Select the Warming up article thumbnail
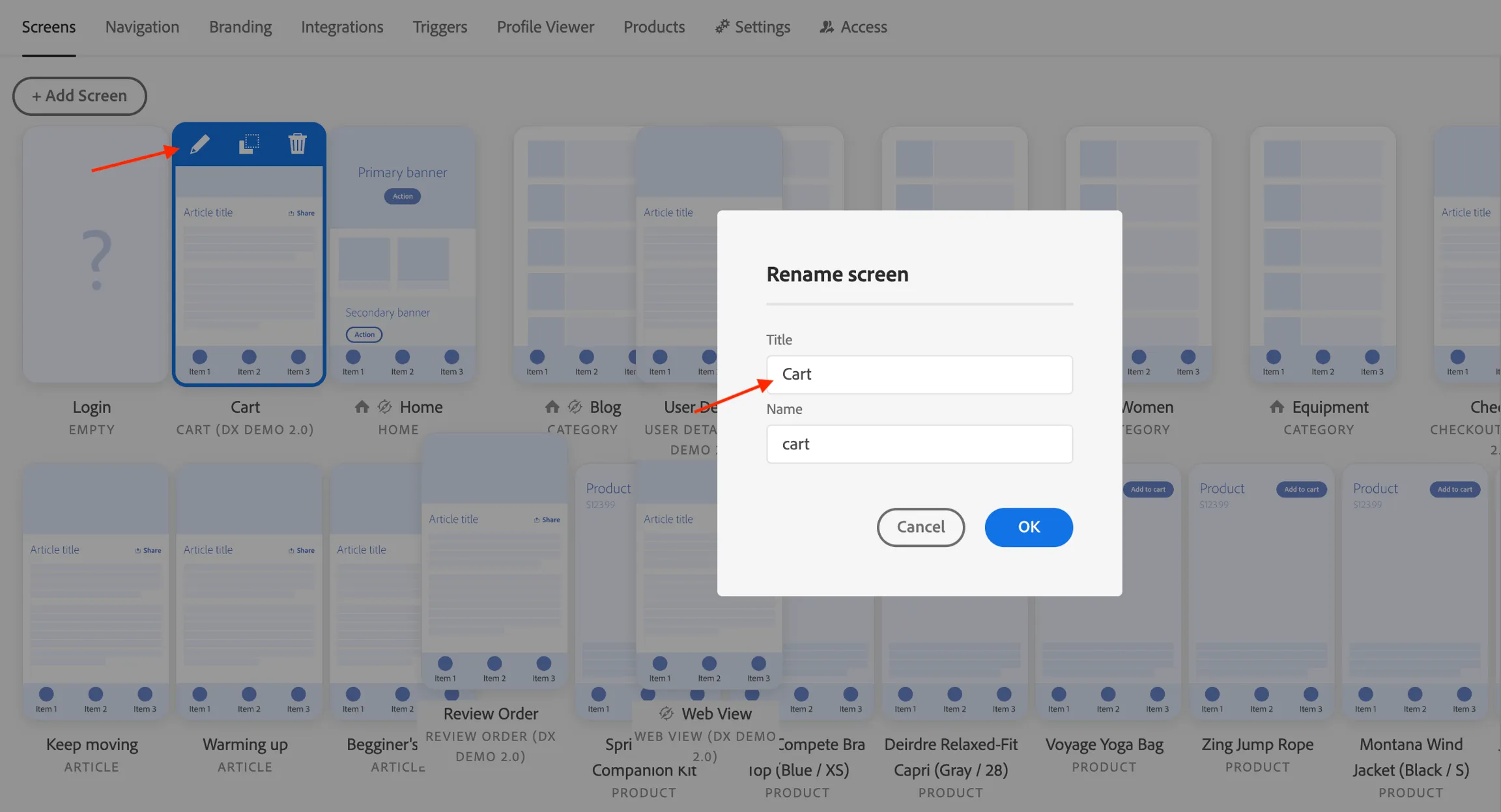The image size is (1501, 812). click(249, 591)
